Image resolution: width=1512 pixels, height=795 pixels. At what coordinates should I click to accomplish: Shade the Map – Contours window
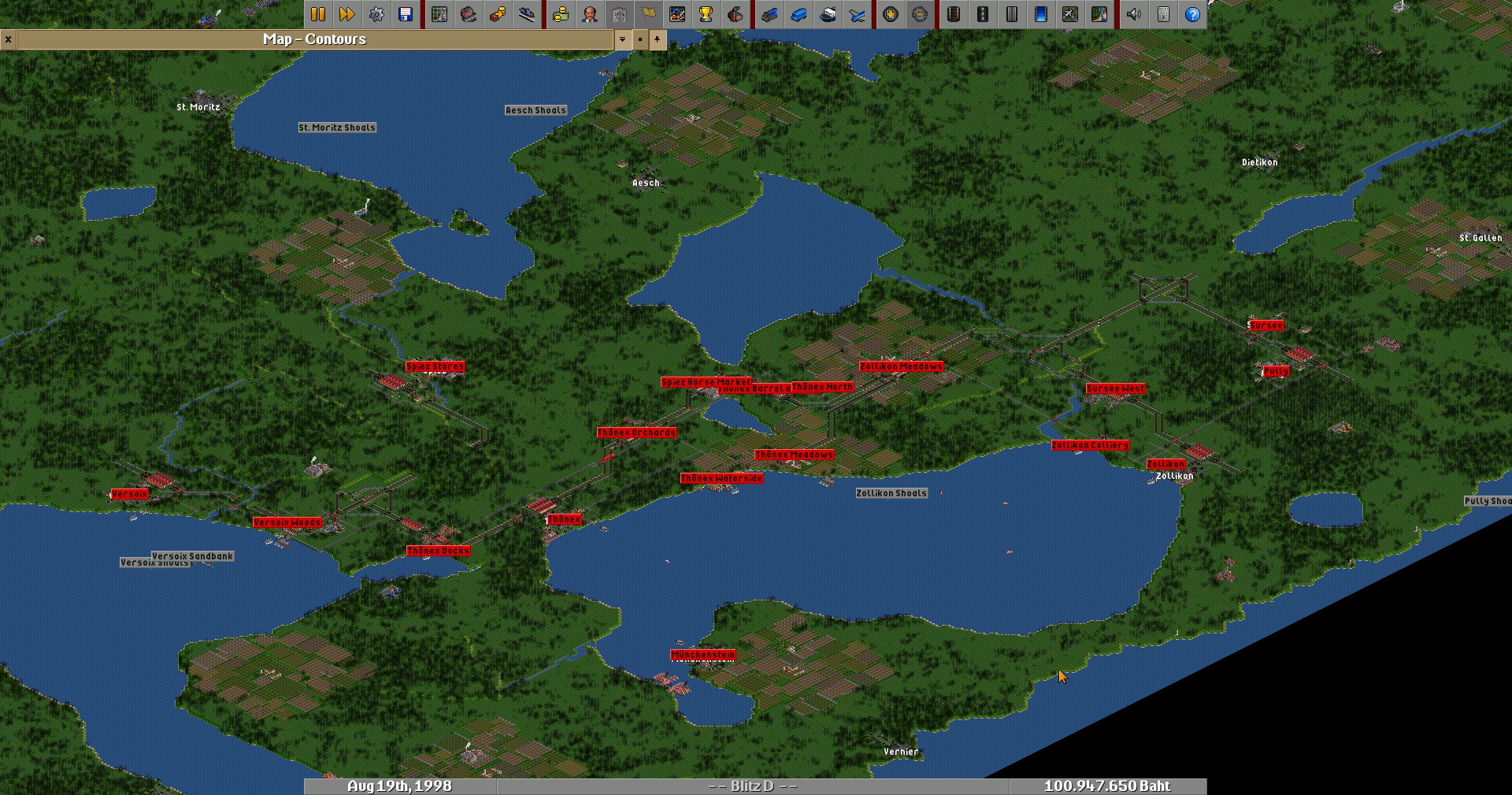coord(640,39)
